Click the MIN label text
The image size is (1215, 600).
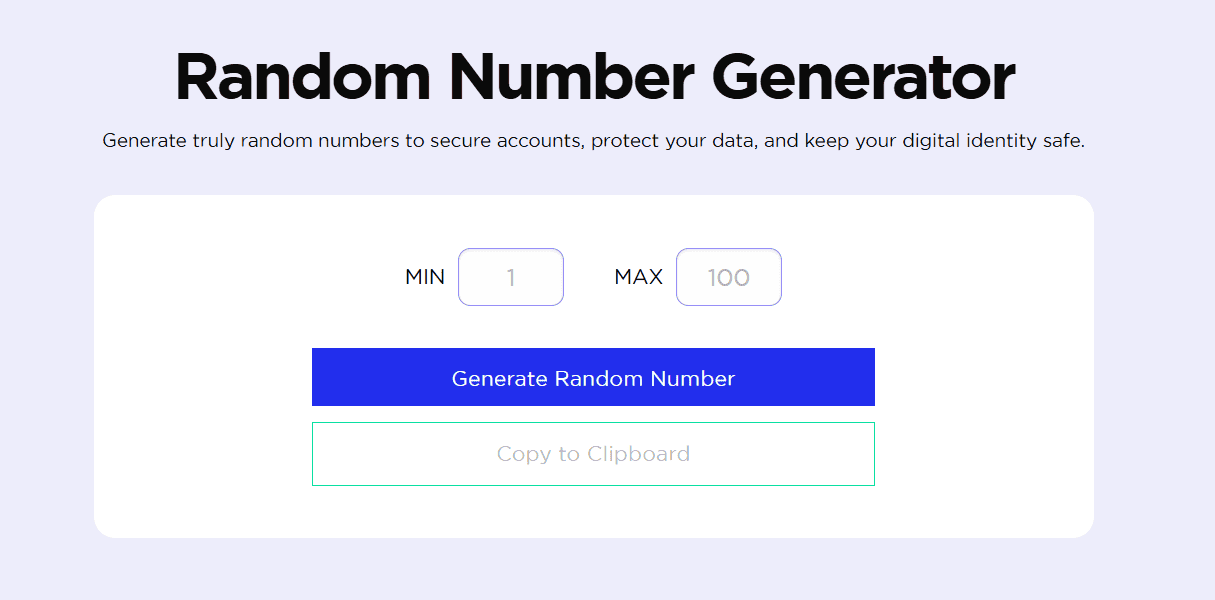click(425, 277)
